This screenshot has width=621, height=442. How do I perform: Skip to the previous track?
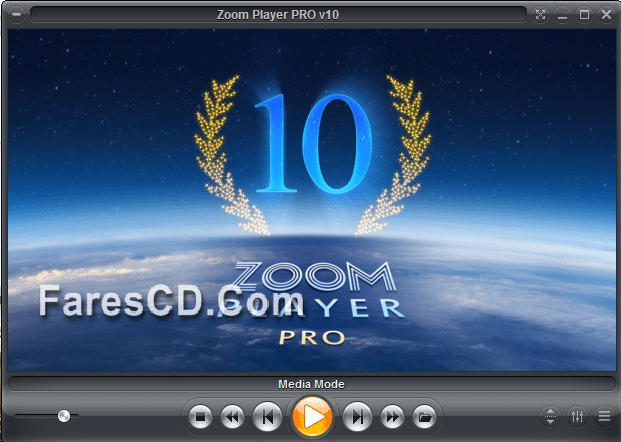pos(266,415)
